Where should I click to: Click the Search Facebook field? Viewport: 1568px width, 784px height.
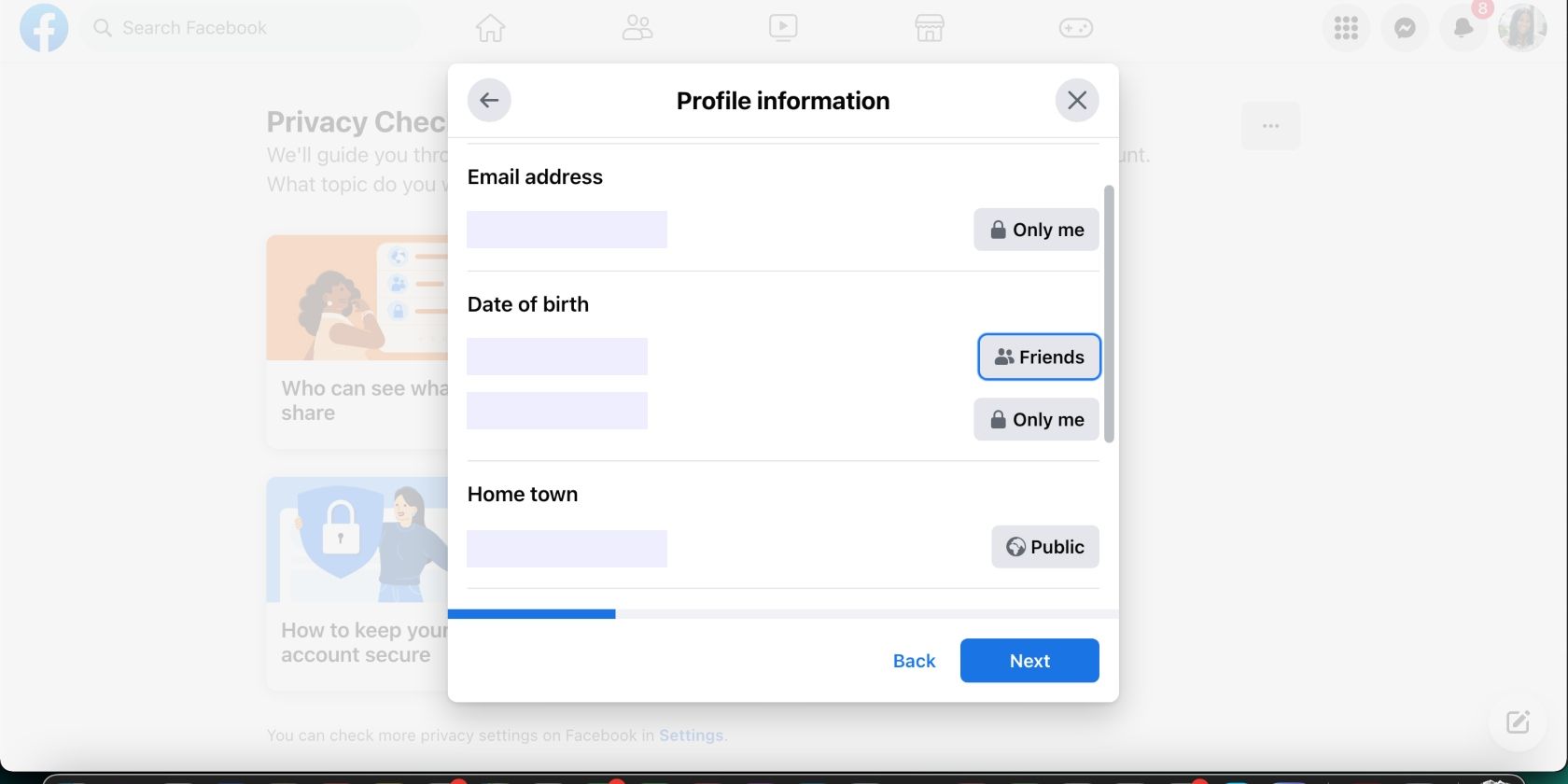(252, 28)
